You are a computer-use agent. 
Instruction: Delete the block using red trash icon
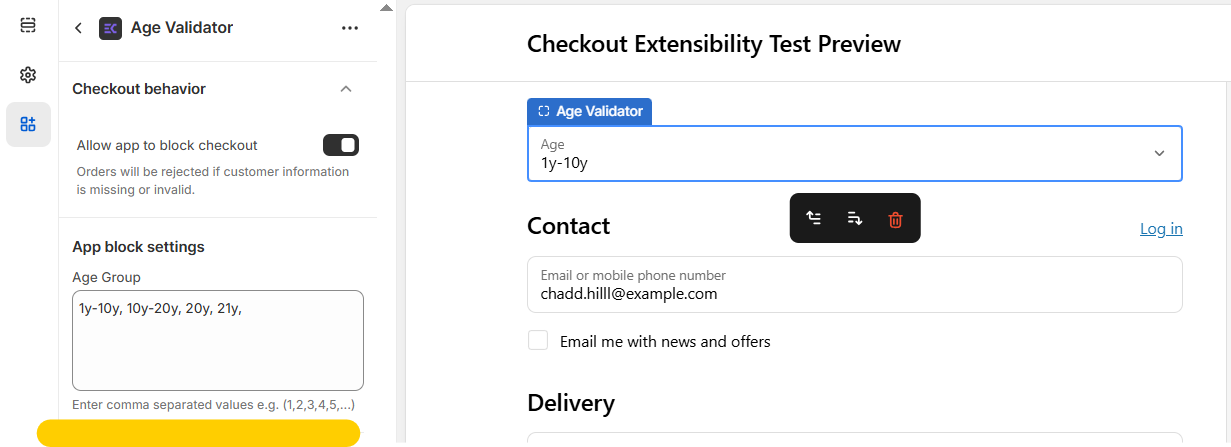point(895,219)
